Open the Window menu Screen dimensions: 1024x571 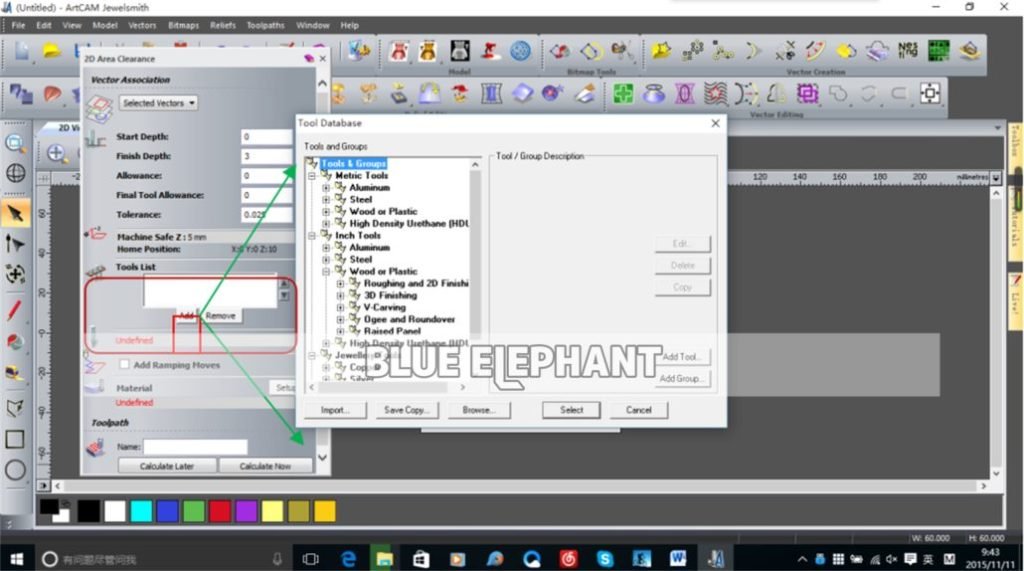[313, 25]
